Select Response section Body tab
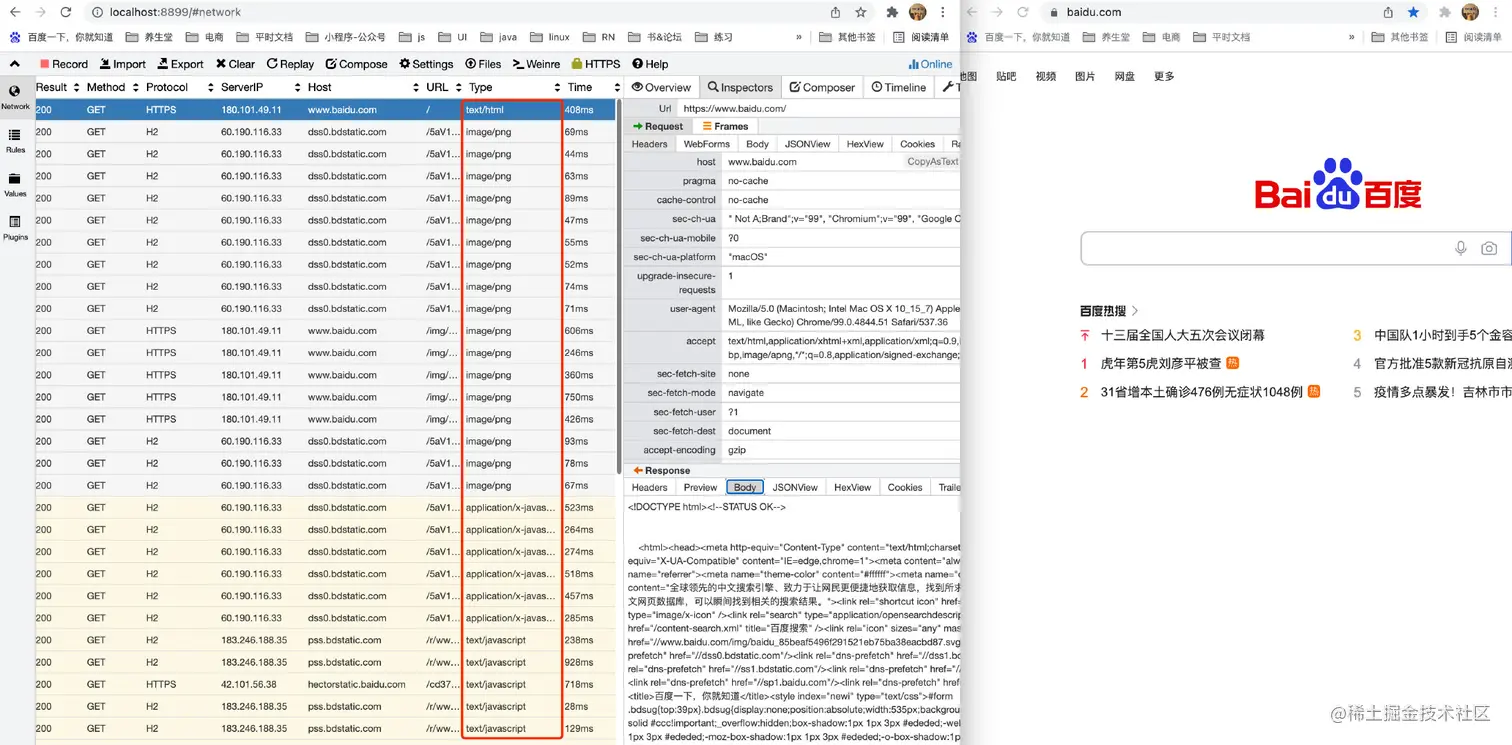 click(x=745, y=487)
